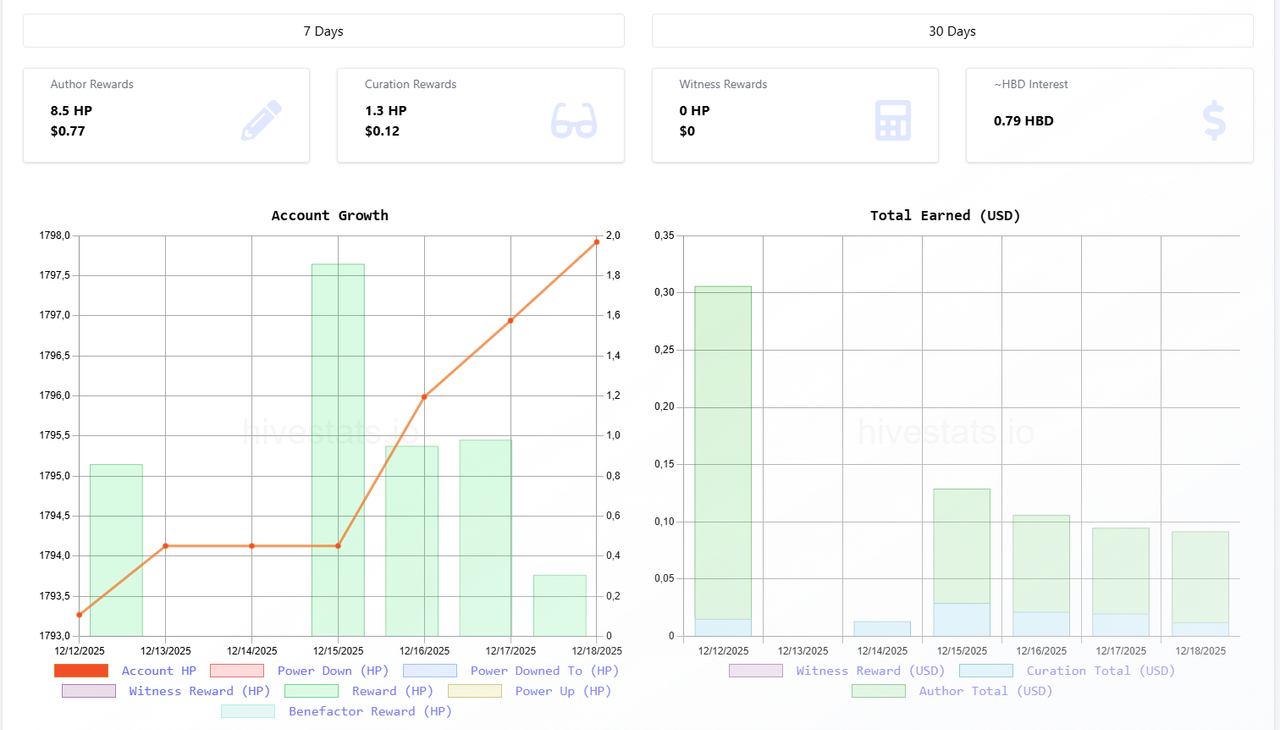Click the dollar sign icon in HBD Interest card
Image resolution: width=1280 pixels, height=730 pixels.
(1214, 121)
